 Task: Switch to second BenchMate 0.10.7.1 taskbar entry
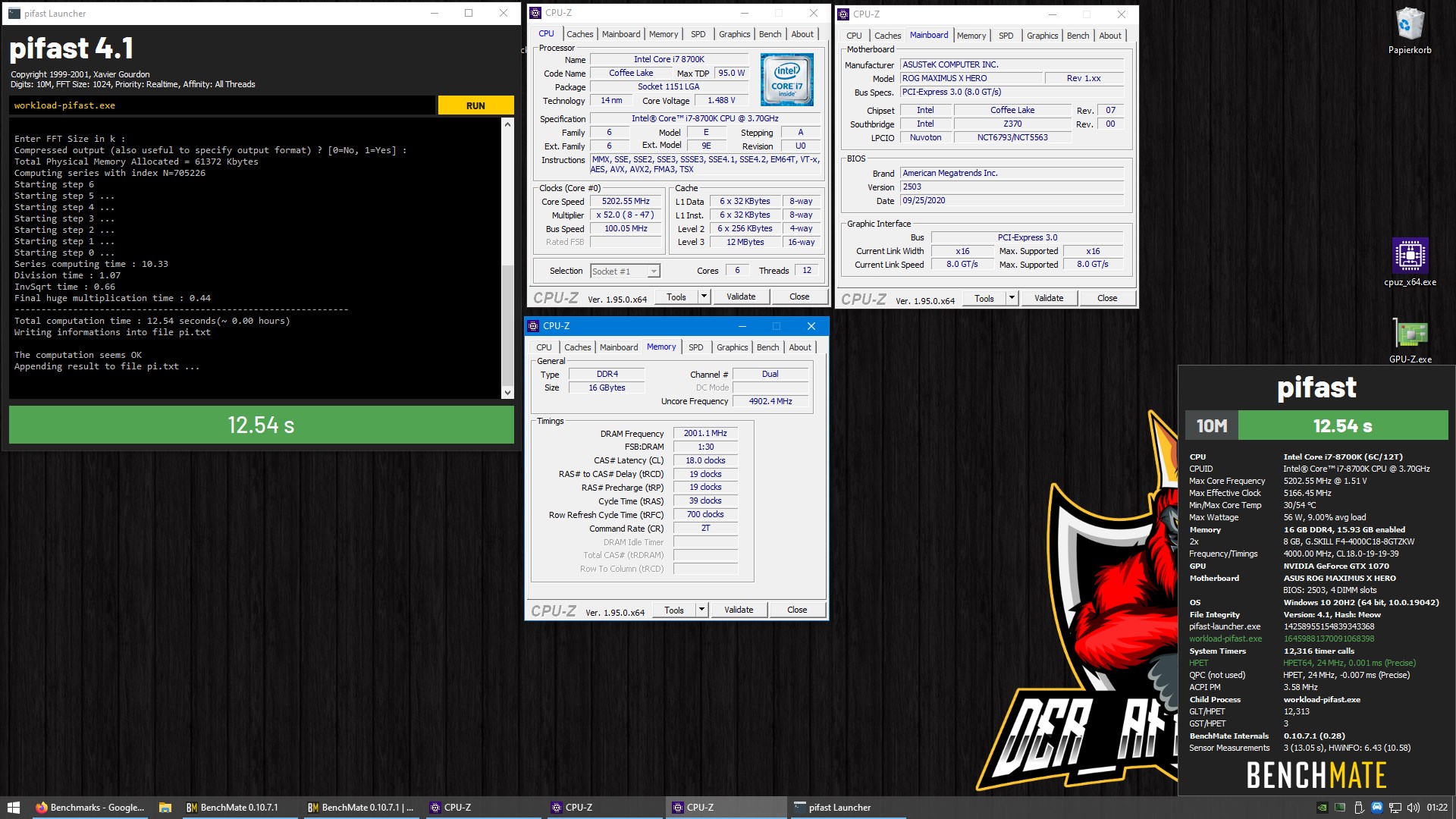(x=361, y=808)
